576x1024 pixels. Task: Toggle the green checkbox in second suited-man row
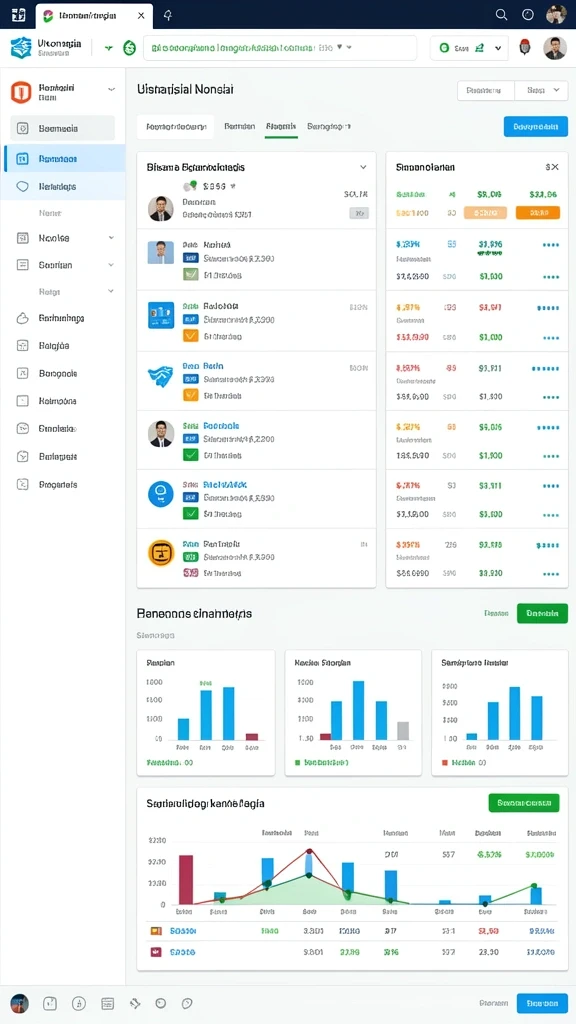pos(190,455)
